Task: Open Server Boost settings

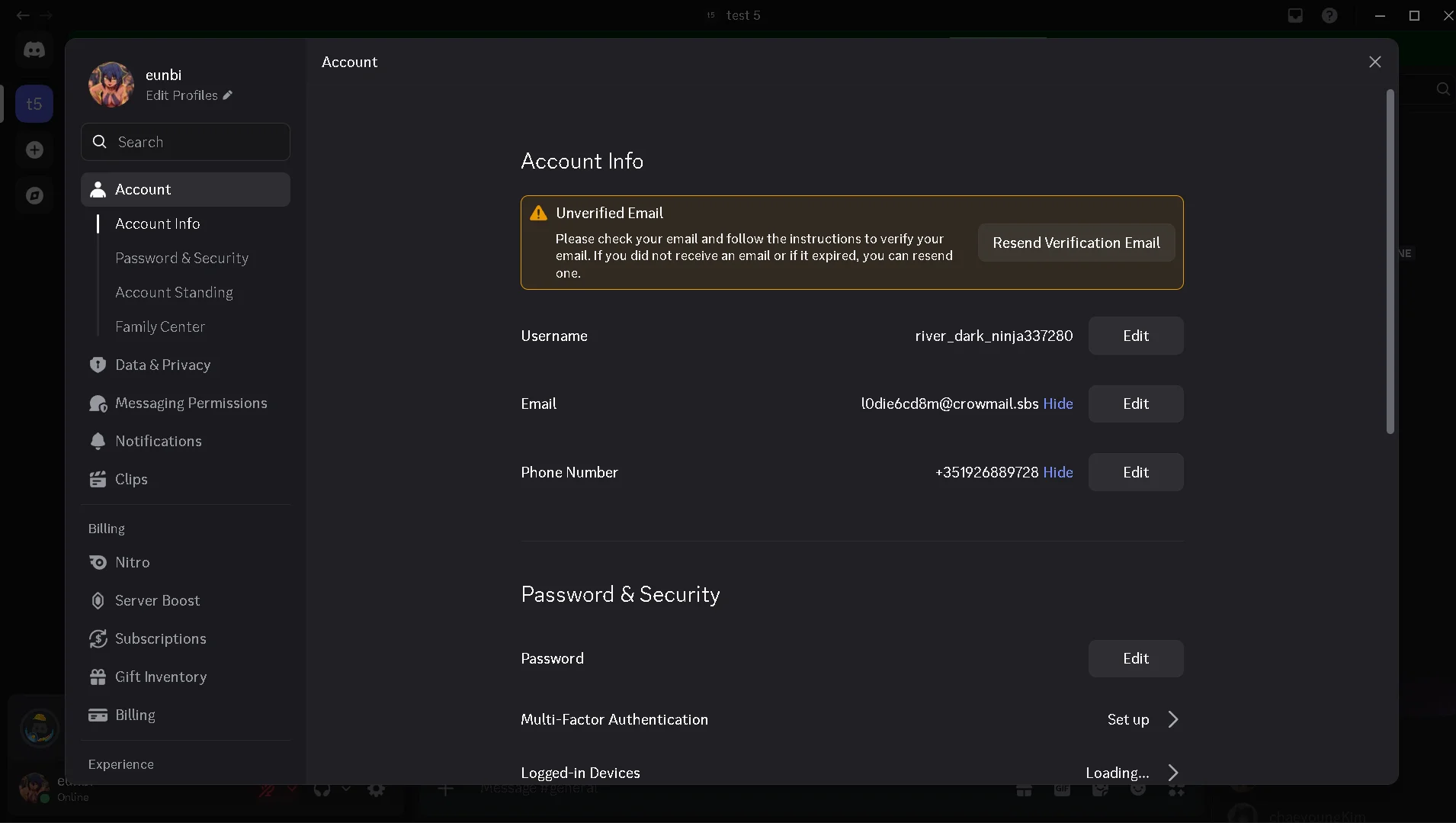Action: pyautogui.click(x=185, y=600)
